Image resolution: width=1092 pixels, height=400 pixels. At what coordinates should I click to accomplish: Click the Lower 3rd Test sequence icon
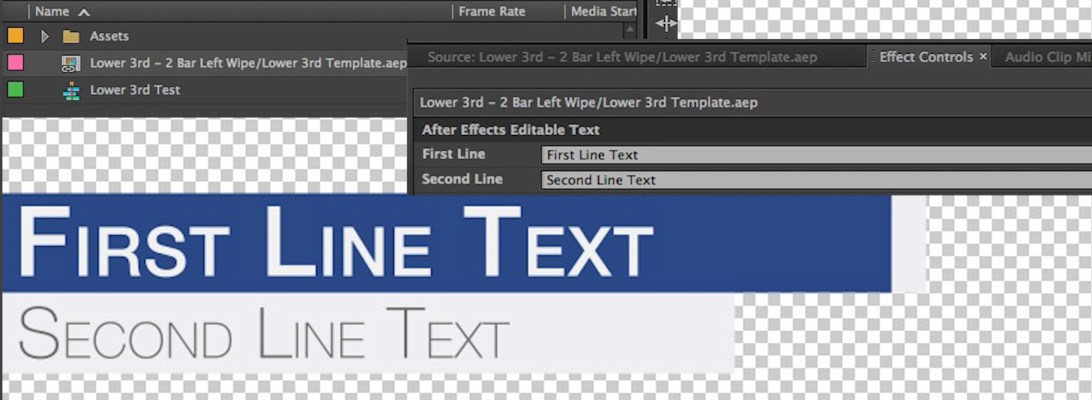[x=71, y=90]
